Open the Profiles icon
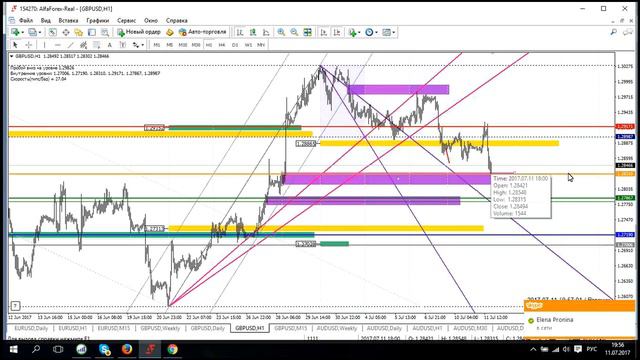The image size is (640, 360). coord(33,32)
